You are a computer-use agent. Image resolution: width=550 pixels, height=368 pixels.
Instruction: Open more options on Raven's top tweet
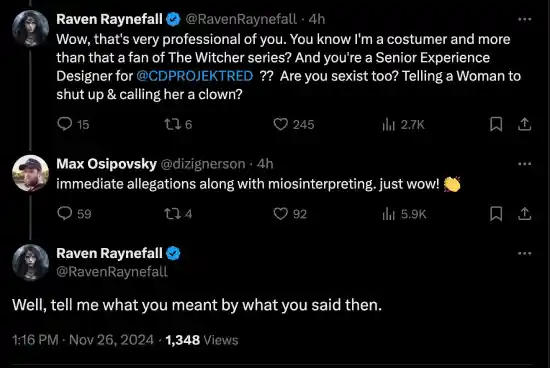[x=525, y=19]
